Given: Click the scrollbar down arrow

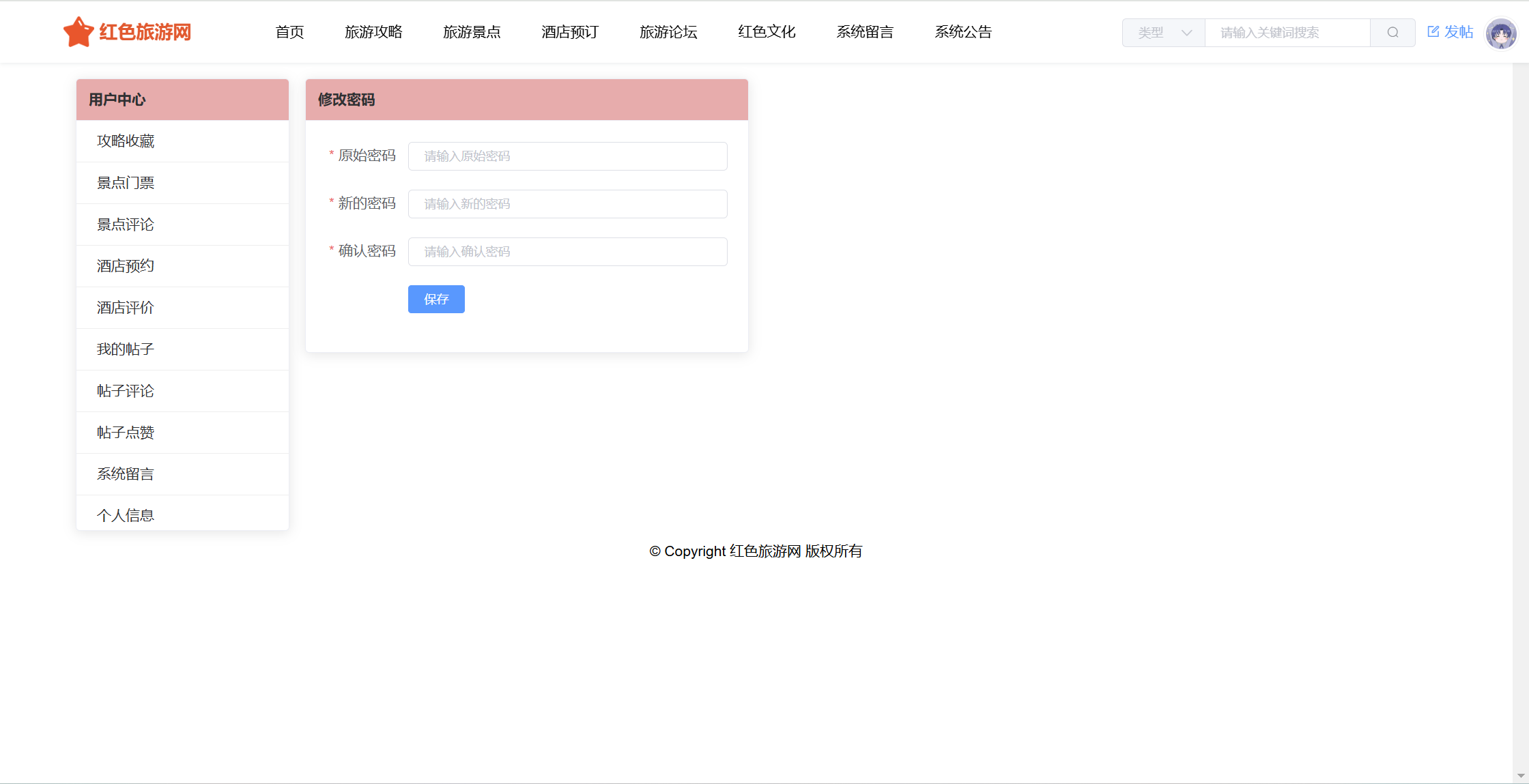Looking at the screenshot, I should [x=1520, y=776].
